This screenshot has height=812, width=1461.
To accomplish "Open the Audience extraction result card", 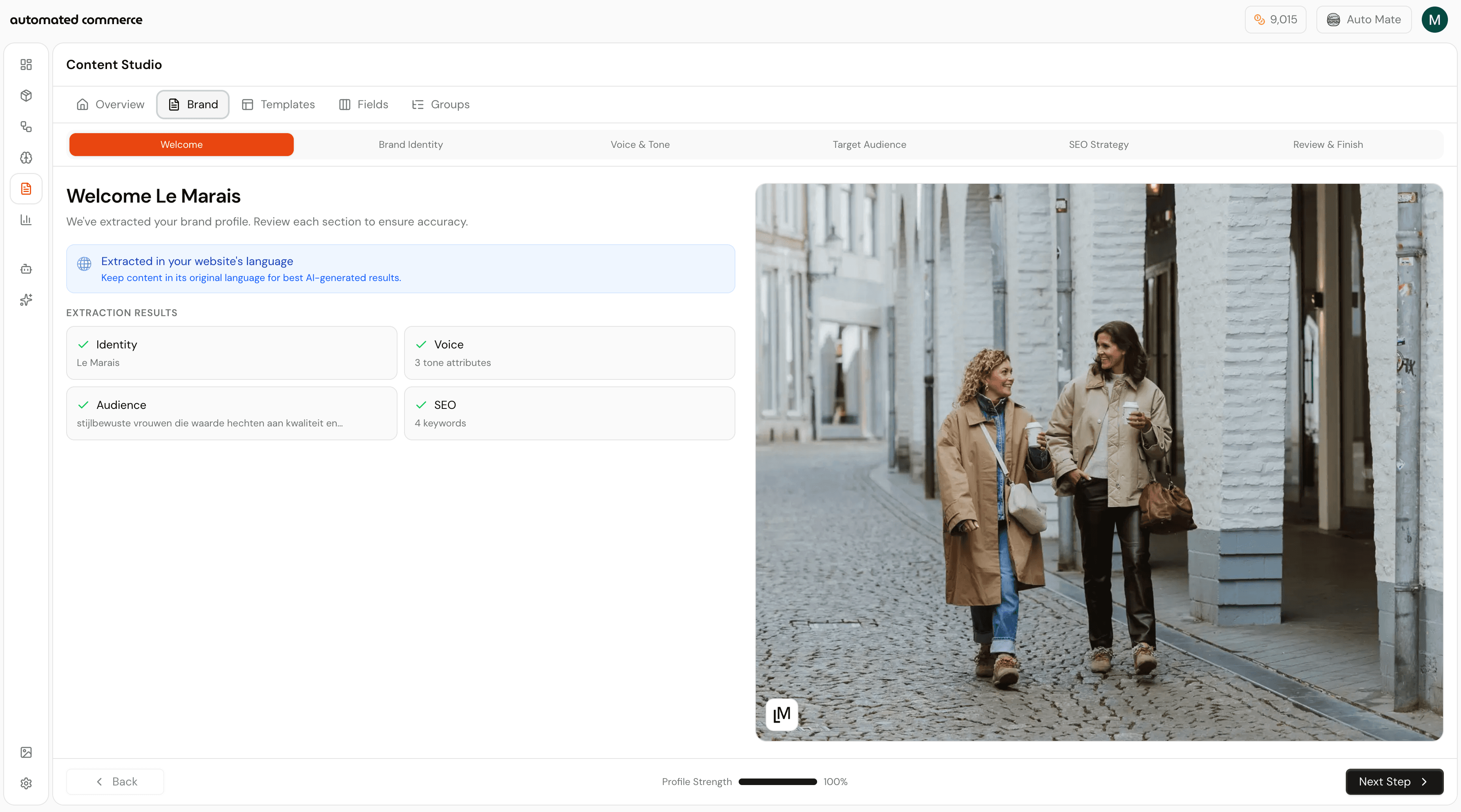I will point(231,413).
